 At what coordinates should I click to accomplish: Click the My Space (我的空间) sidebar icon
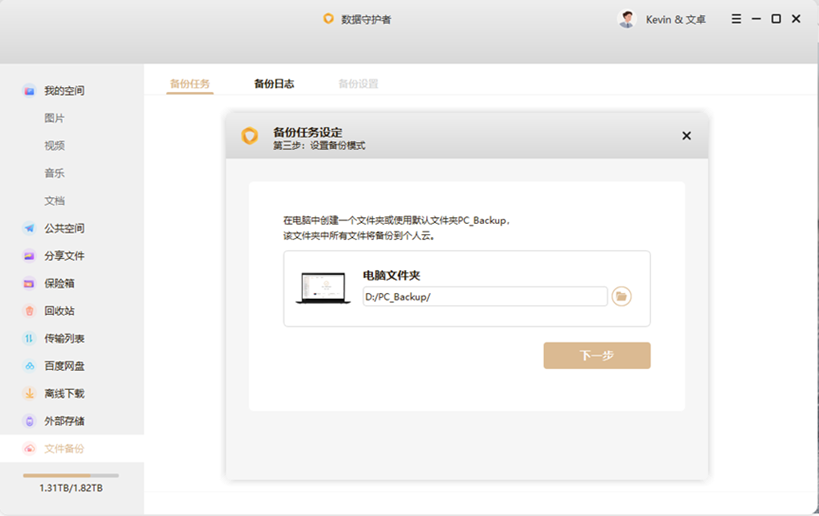pos(30,91)
